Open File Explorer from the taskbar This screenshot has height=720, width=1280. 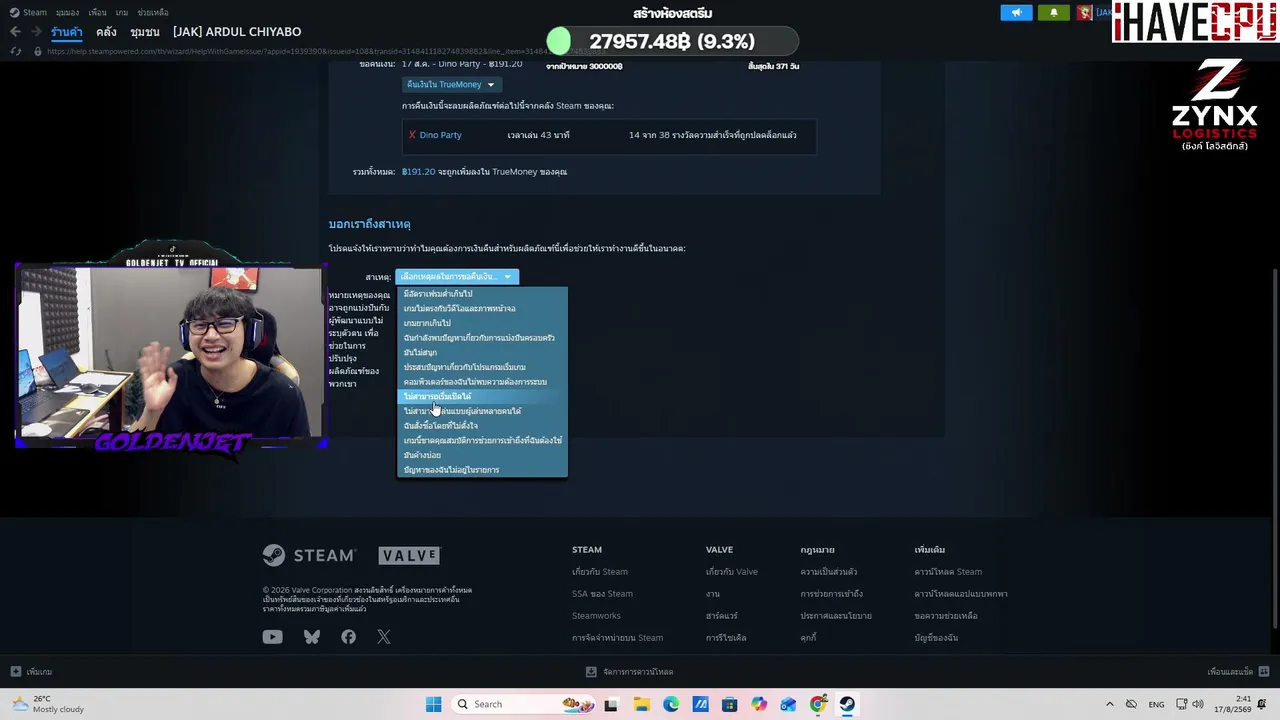pos(641,704)
